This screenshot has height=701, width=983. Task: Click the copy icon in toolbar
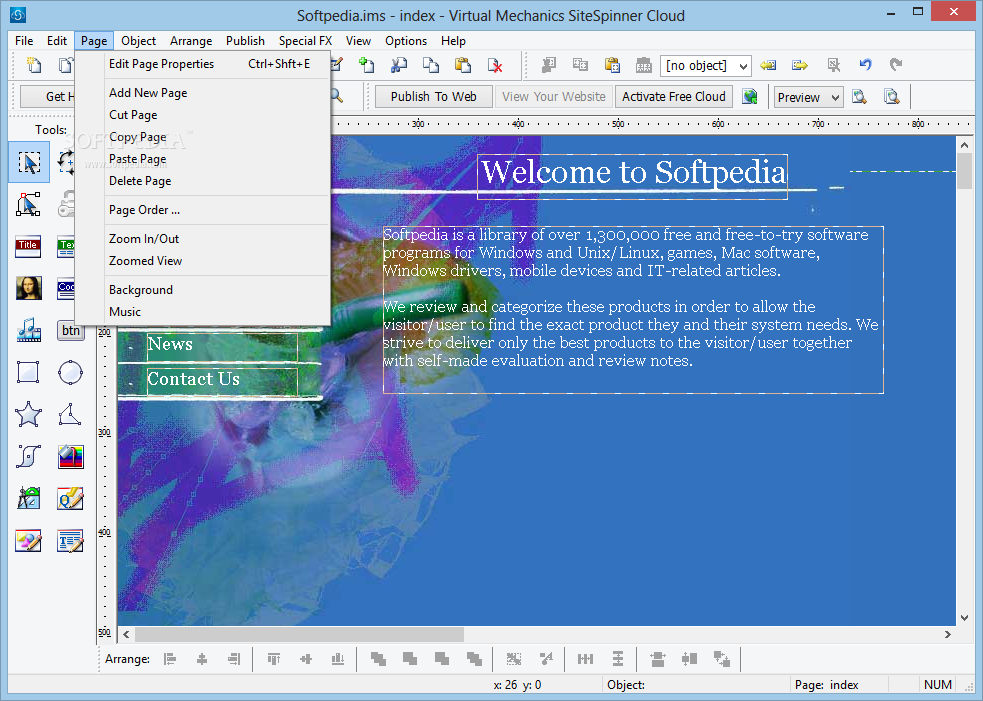tap(431, 65)
